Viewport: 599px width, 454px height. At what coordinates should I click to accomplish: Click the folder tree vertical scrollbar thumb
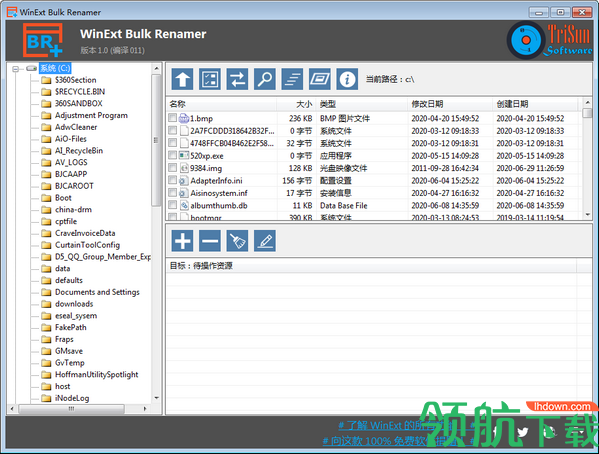pyautogui.click(x=156, y=140)
